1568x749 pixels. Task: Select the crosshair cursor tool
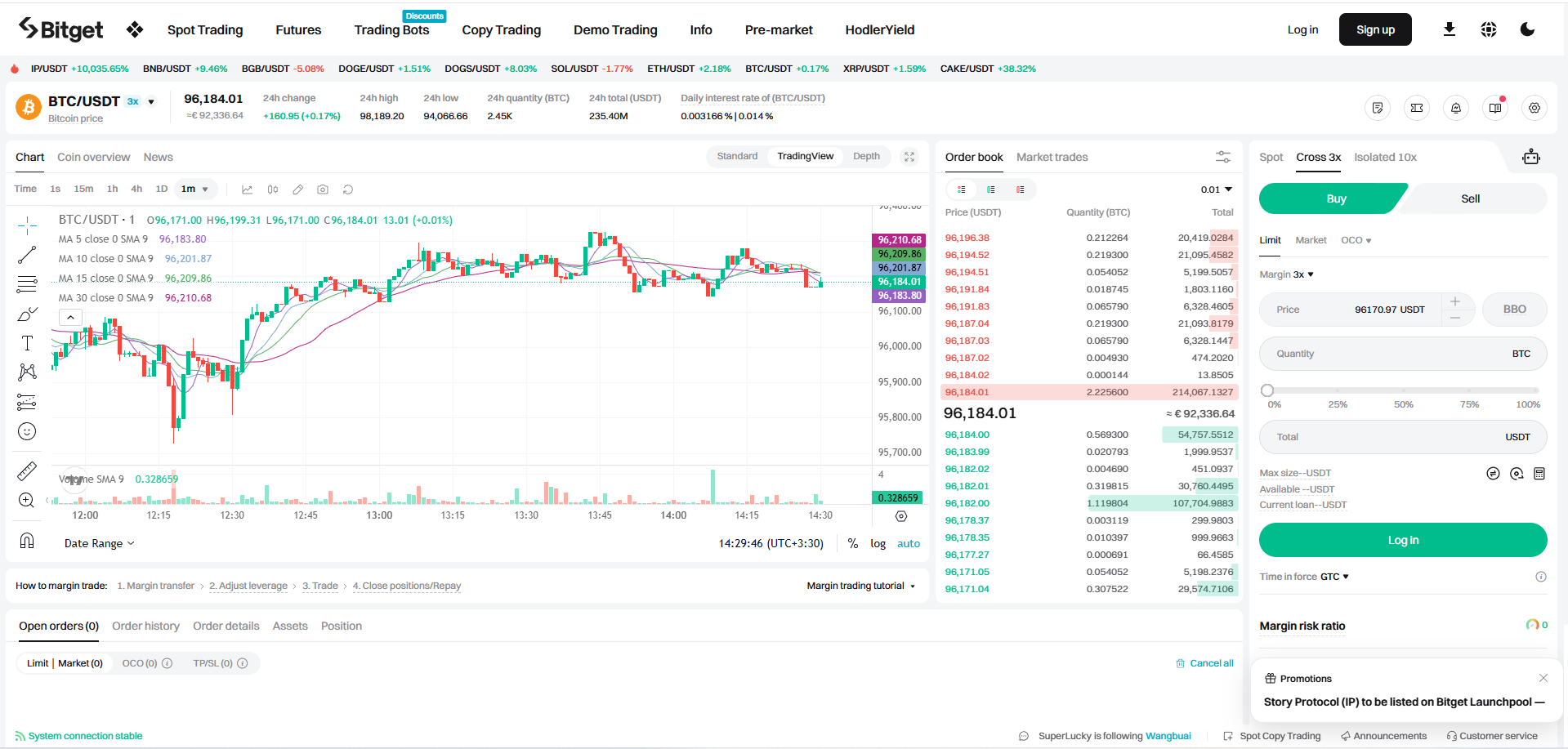coord(27,225)
